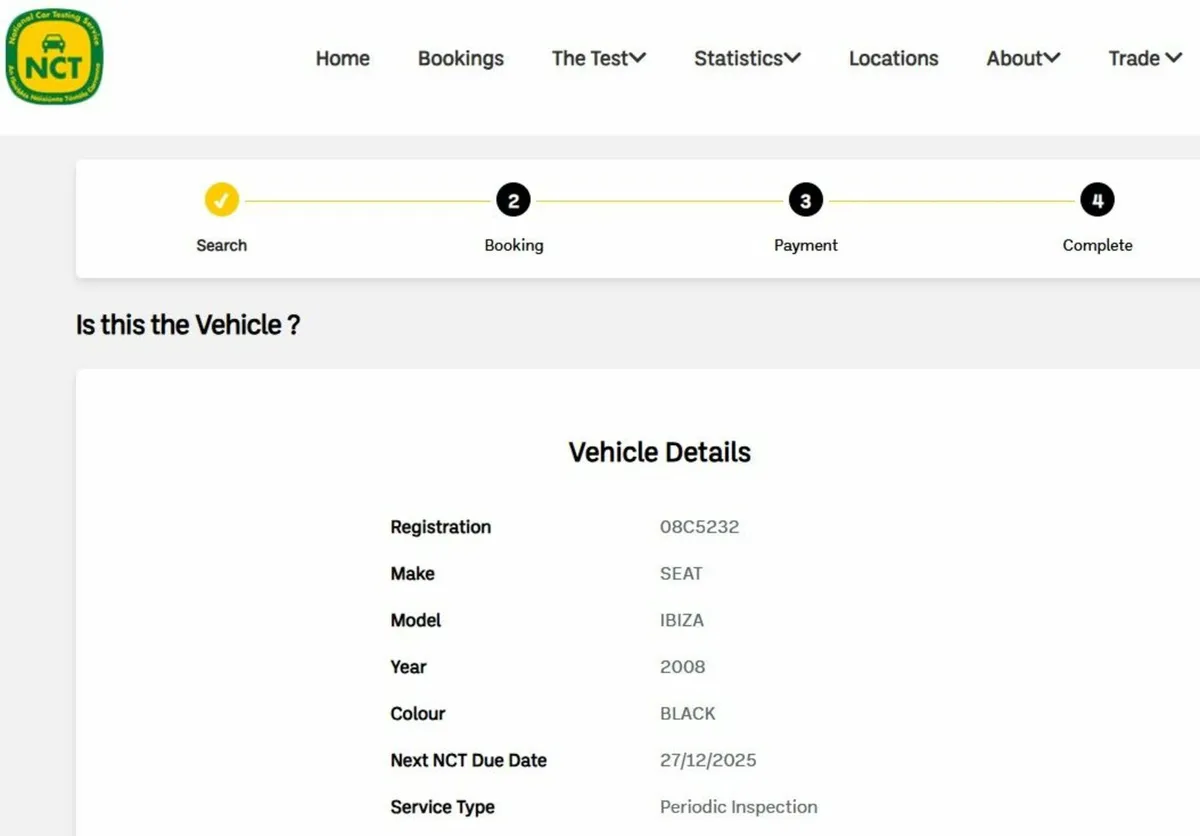Go to Bookings in the navigation
This screenshot has width=1200, height=836.
pos(461,59)
